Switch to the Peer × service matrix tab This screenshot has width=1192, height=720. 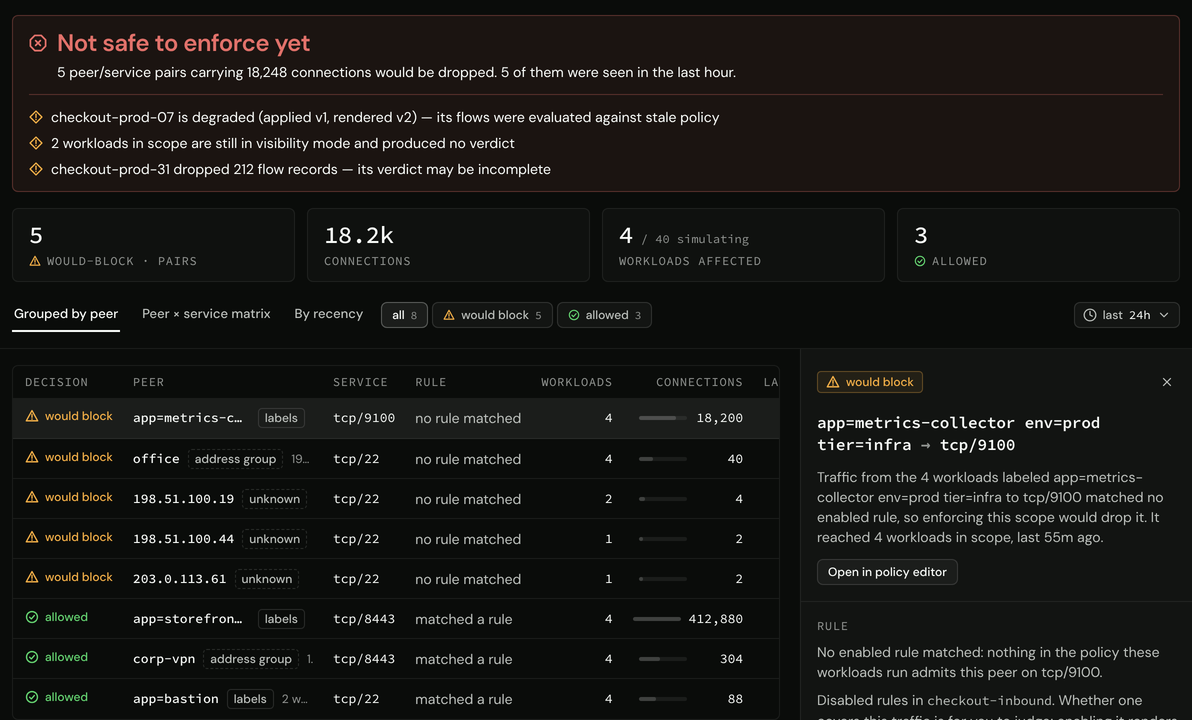(206, 314)
